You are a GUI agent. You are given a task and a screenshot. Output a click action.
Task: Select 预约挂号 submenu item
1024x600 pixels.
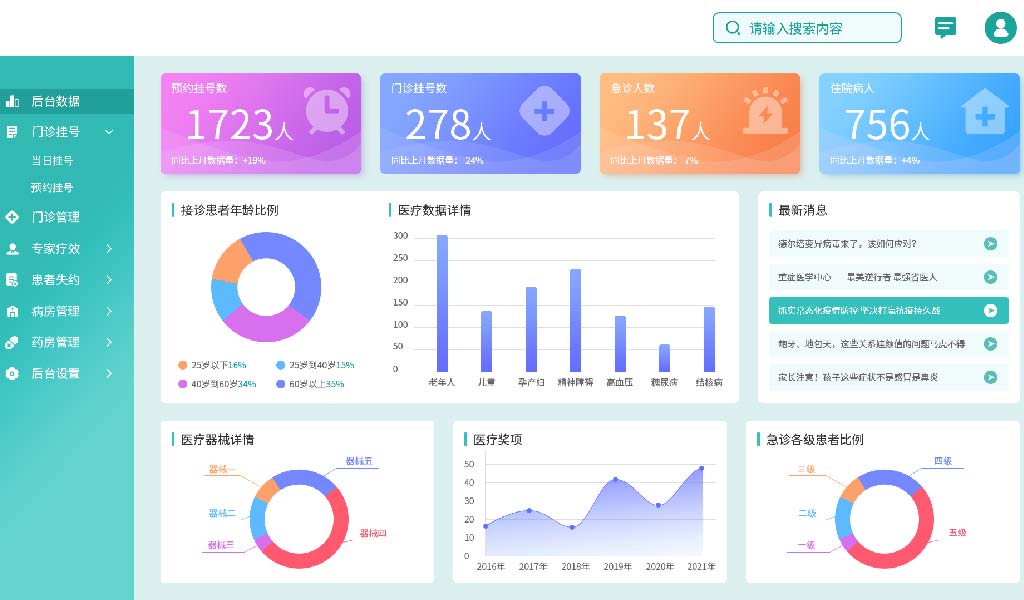pyautogui.click(x=52, y=187)
